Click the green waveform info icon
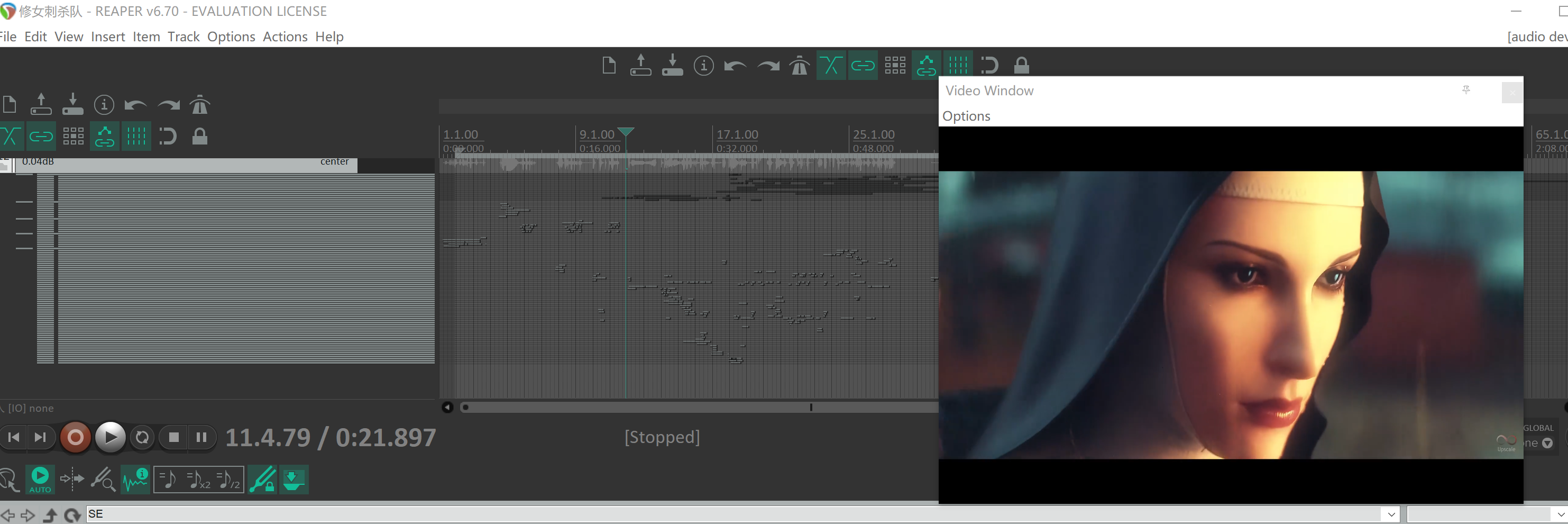This screenshot has width=1568, height=524. point(135,480)
